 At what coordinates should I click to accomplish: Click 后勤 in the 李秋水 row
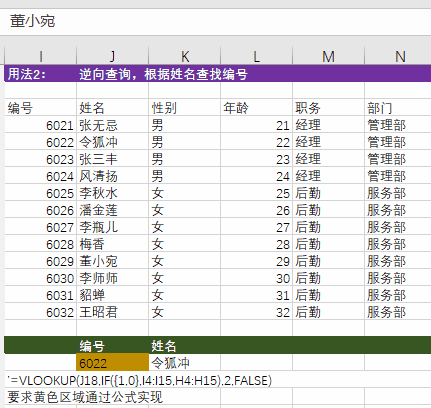pos(329,193)
